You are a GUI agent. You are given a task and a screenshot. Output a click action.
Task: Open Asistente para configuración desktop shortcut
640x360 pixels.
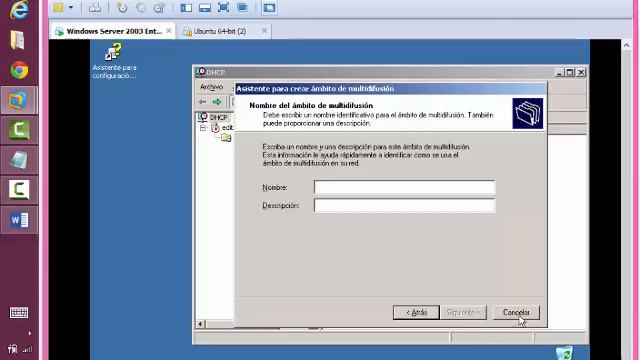pyautogui.click(x=114, y=61)
